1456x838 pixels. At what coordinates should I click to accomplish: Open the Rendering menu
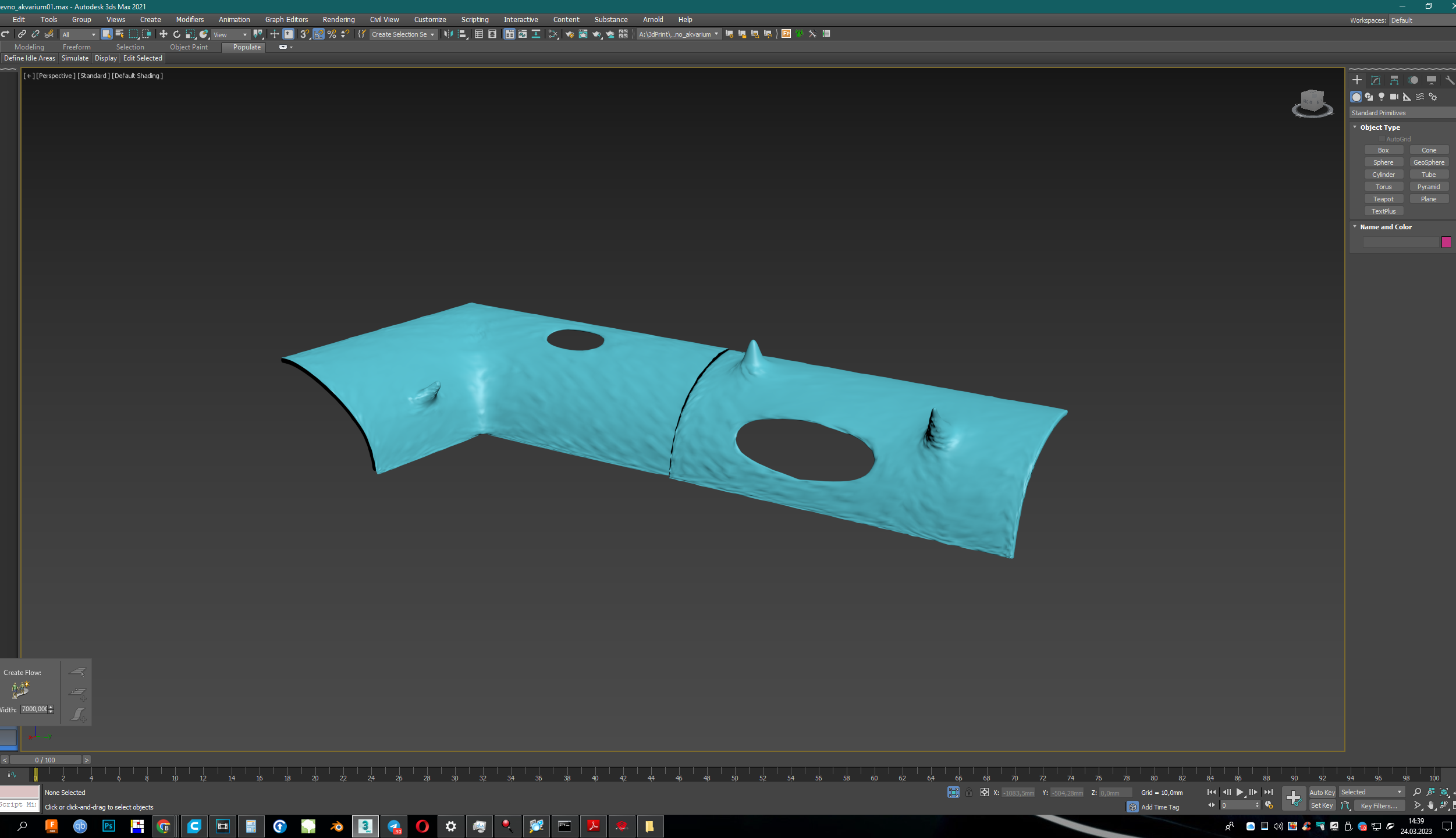tap(339, 20)
